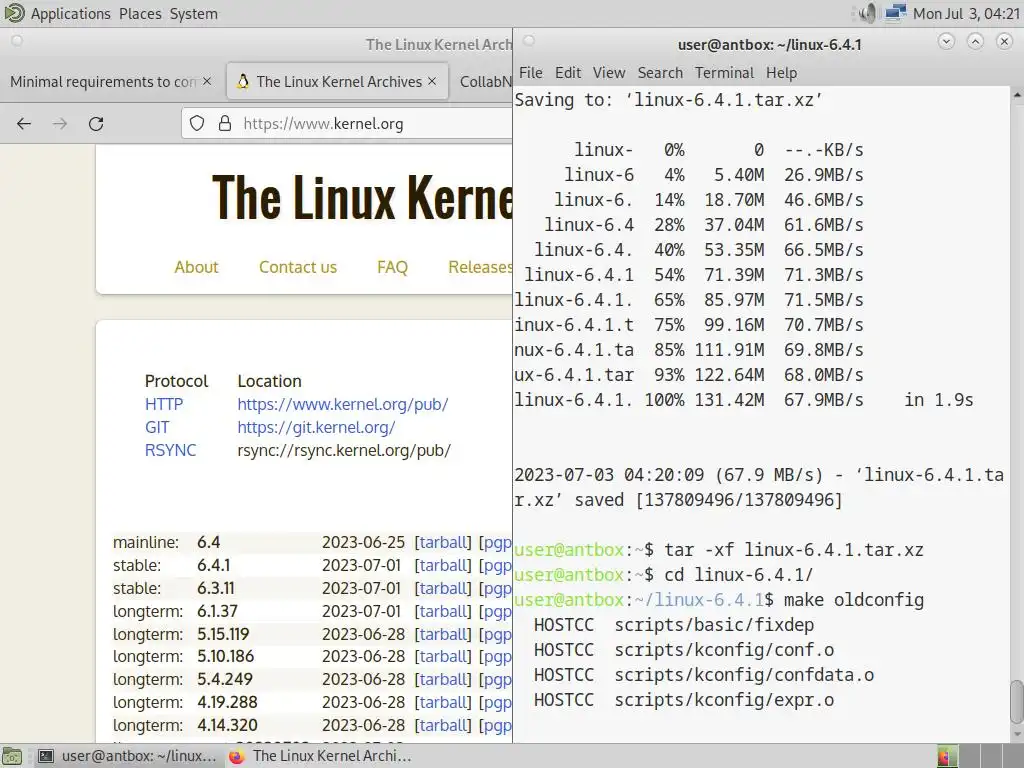Click the terminal icon in the taskbar

click(x=46, y=756)
